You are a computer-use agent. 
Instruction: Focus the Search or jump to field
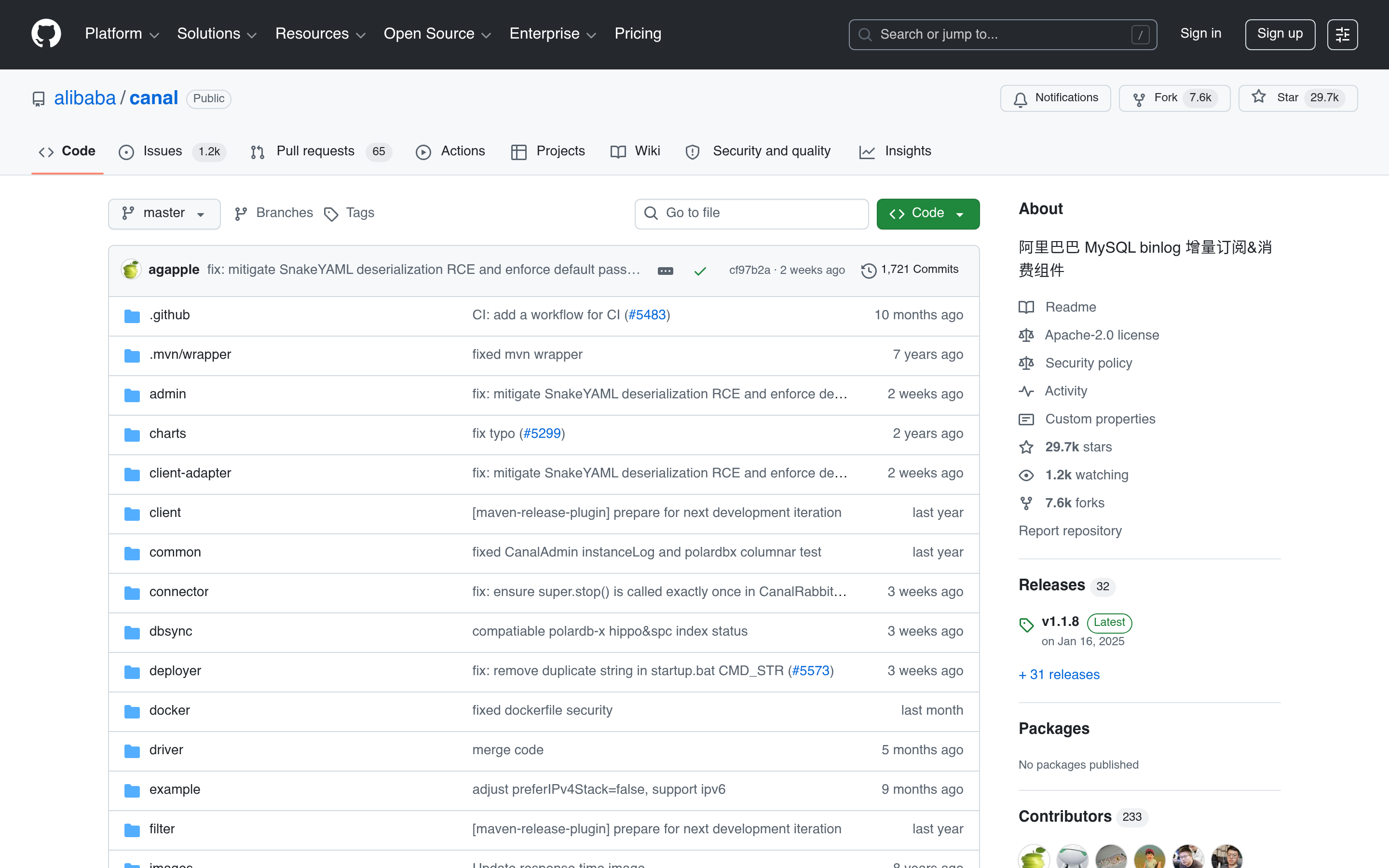point(1002,34)
